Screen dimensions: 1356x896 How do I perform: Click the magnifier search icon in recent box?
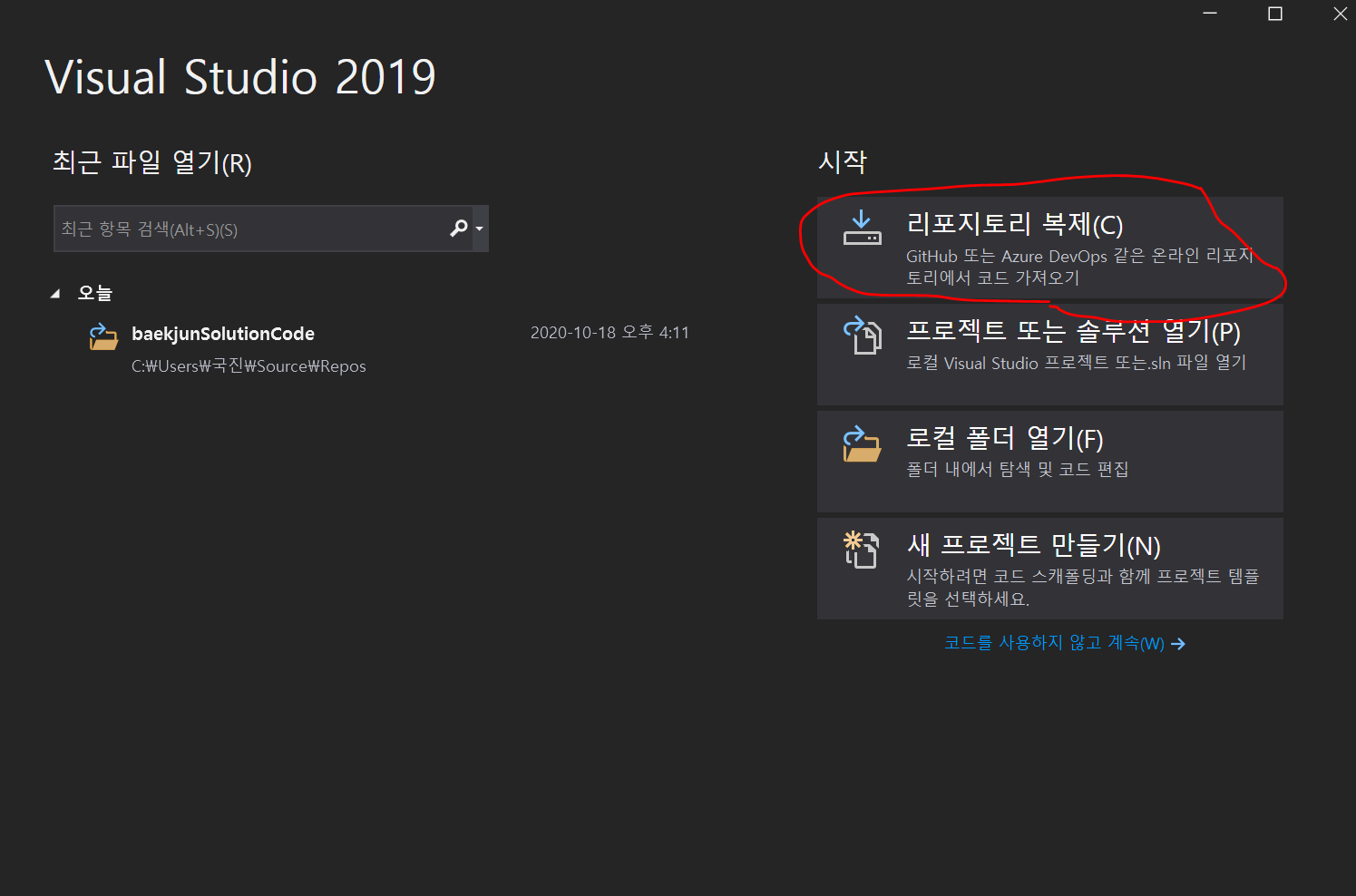[x=459, y=229]
